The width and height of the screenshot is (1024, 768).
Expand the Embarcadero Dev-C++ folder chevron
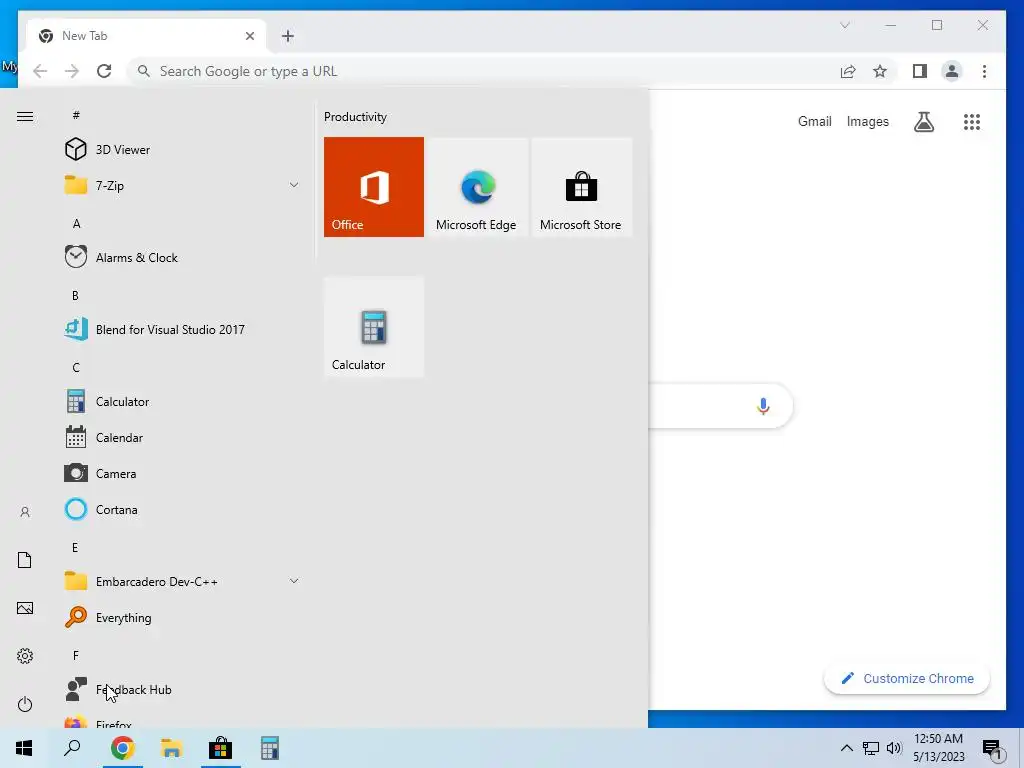(x=294, y=581)
